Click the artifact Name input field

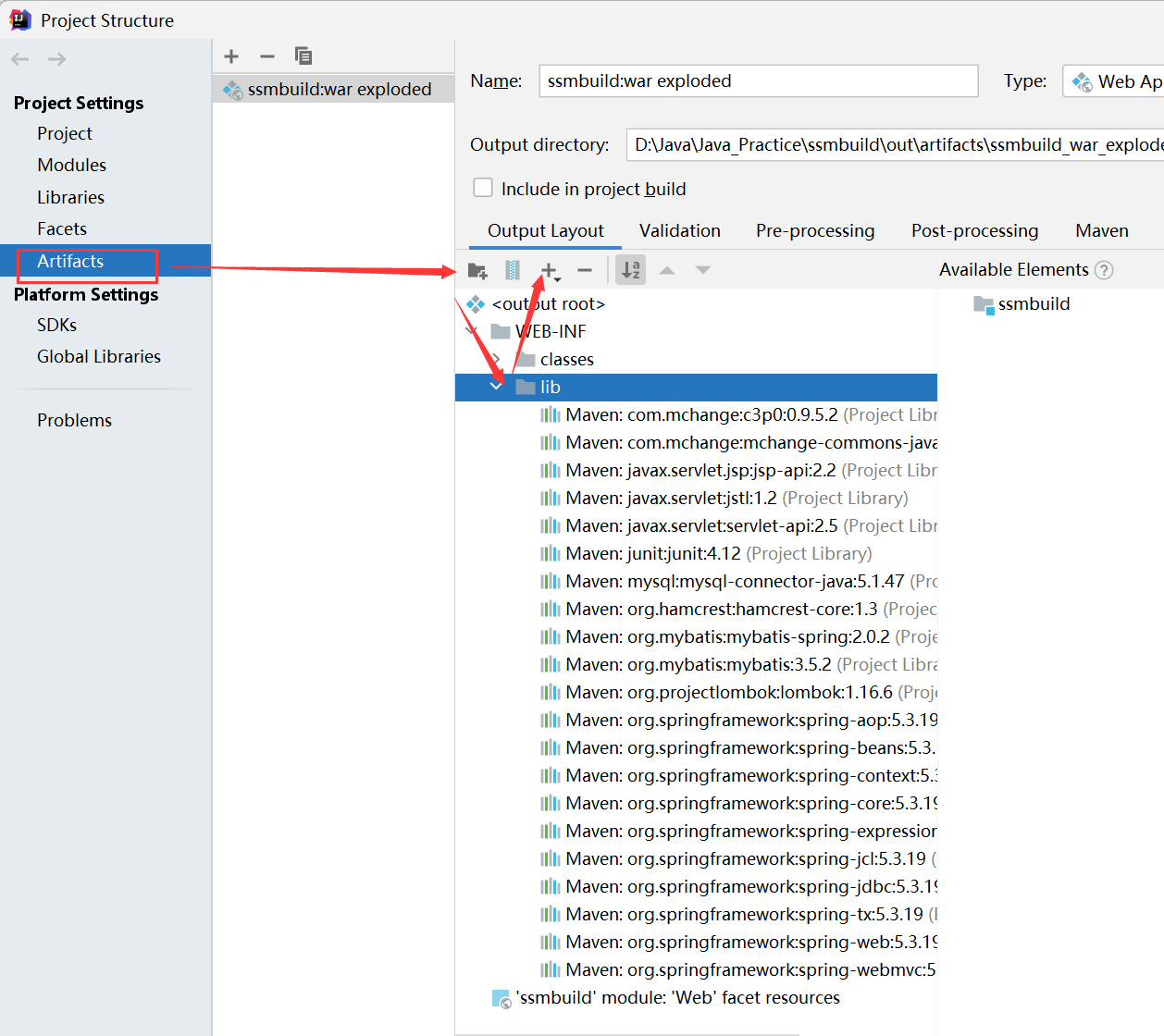pyautogui.click(x=759, y=80)
